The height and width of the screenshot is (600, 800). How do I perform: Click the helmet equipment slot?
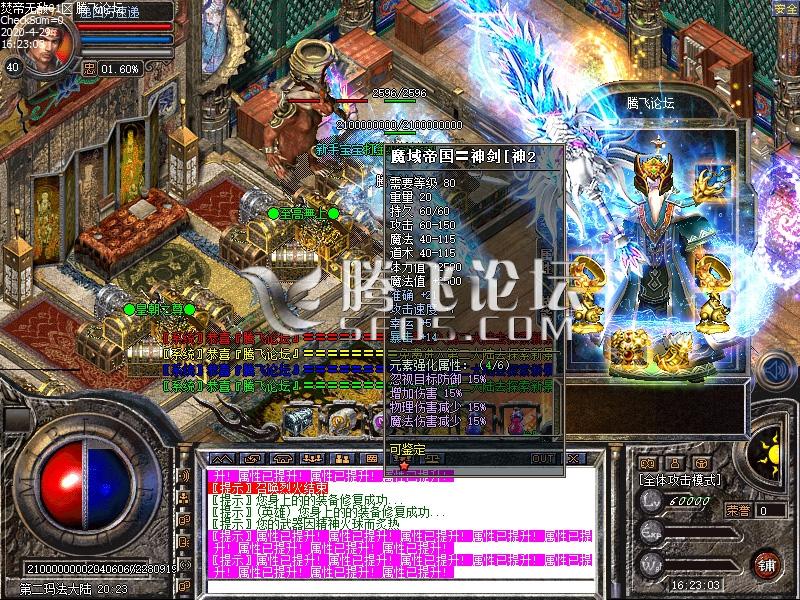655,174
